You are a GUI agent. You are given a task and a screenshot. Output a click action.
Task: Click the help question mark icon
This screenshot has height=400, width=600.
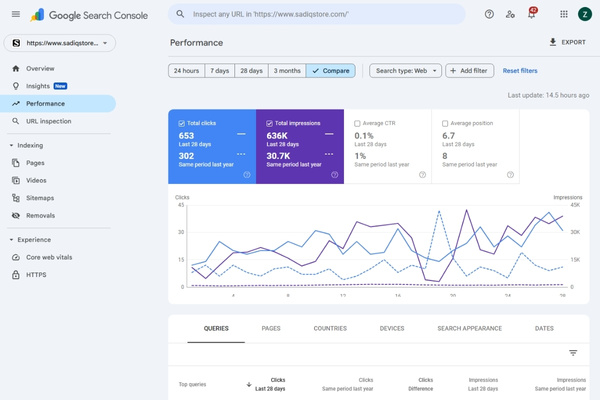coord(489,14)
